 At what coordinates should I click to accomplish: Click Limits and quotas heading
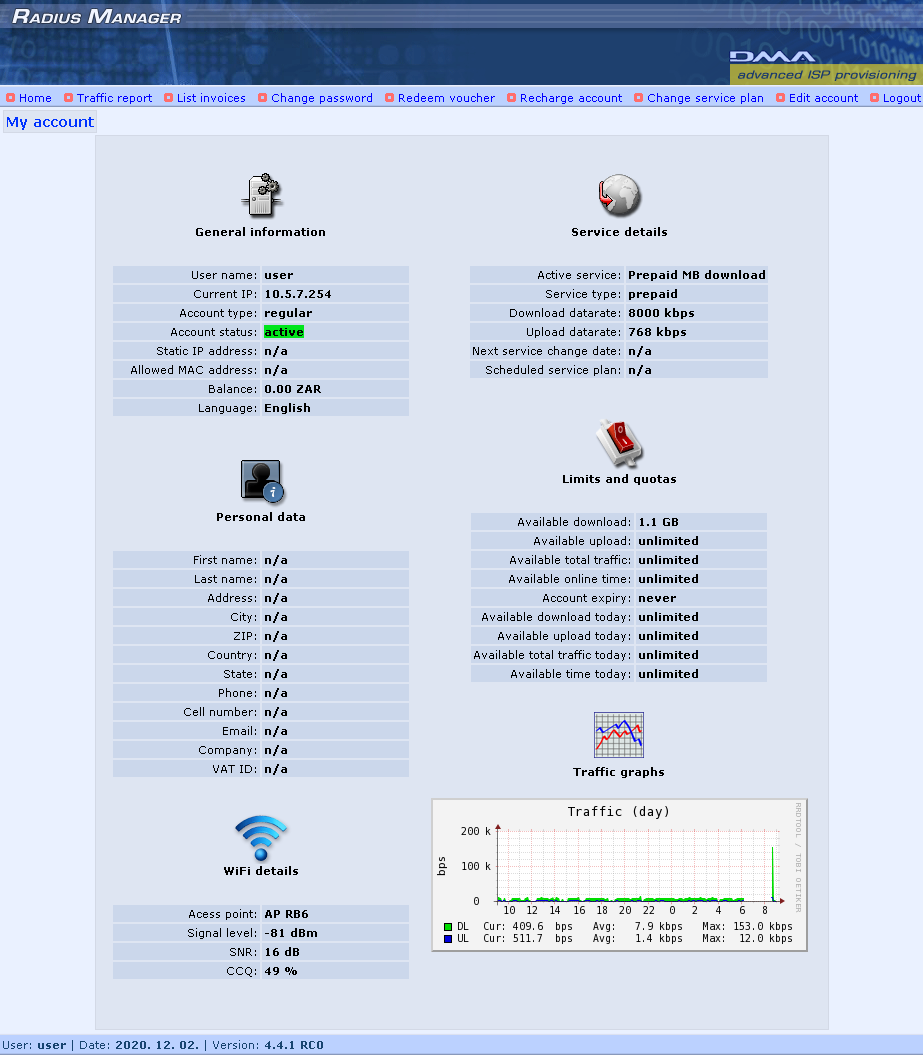click(619, 479)
